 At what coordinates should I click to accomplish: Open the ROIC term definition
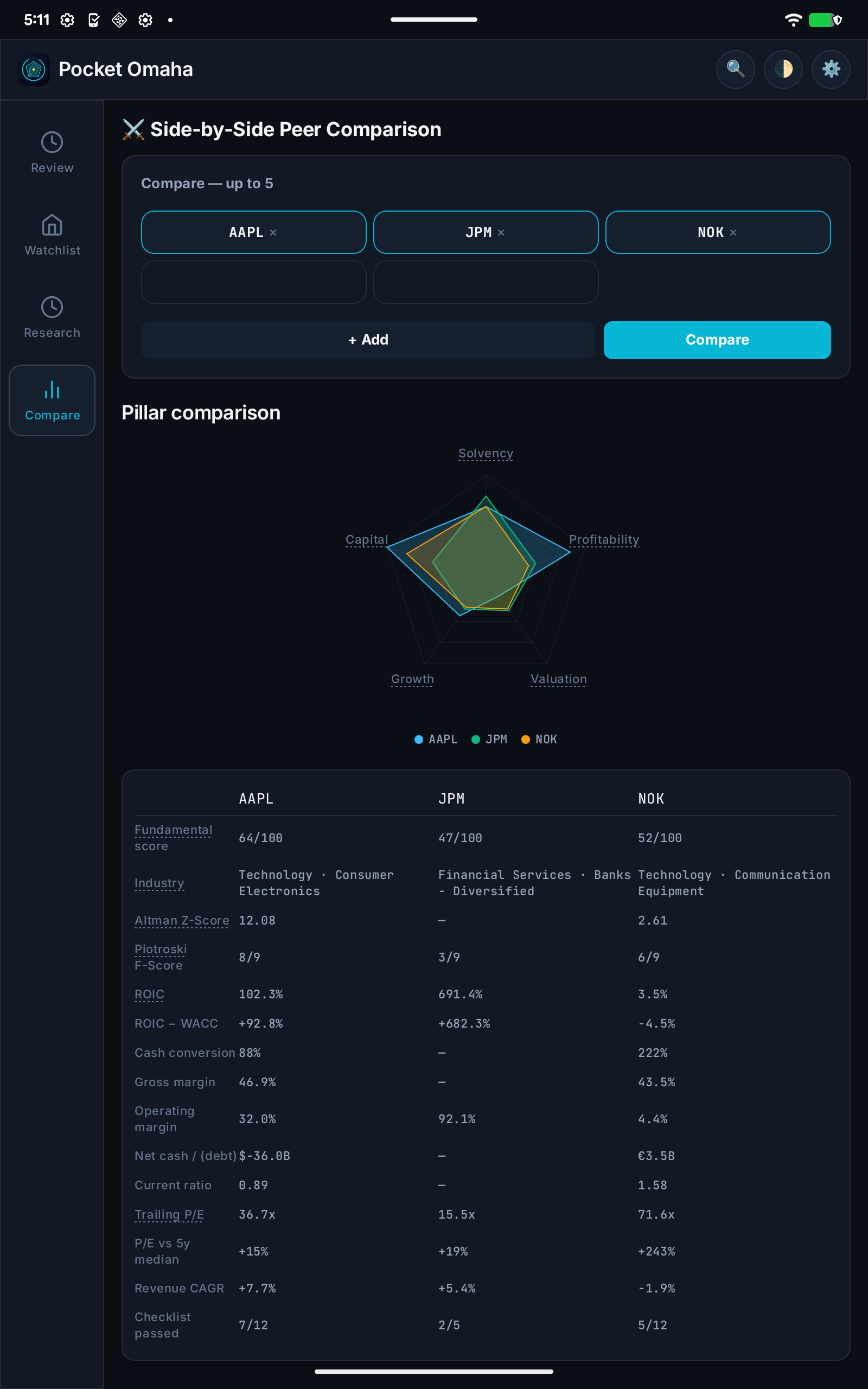[149, 994]
